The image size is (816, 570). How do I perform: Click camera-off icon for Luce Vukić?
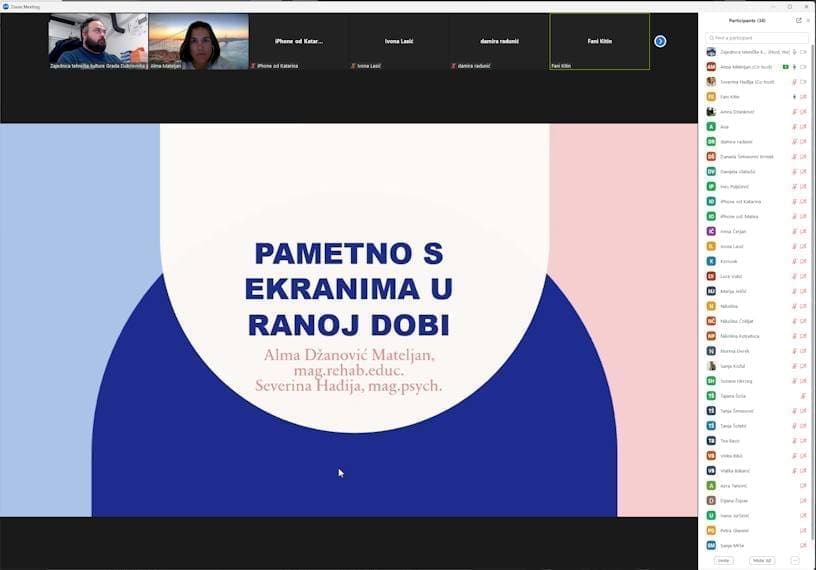tap(803, 276)
